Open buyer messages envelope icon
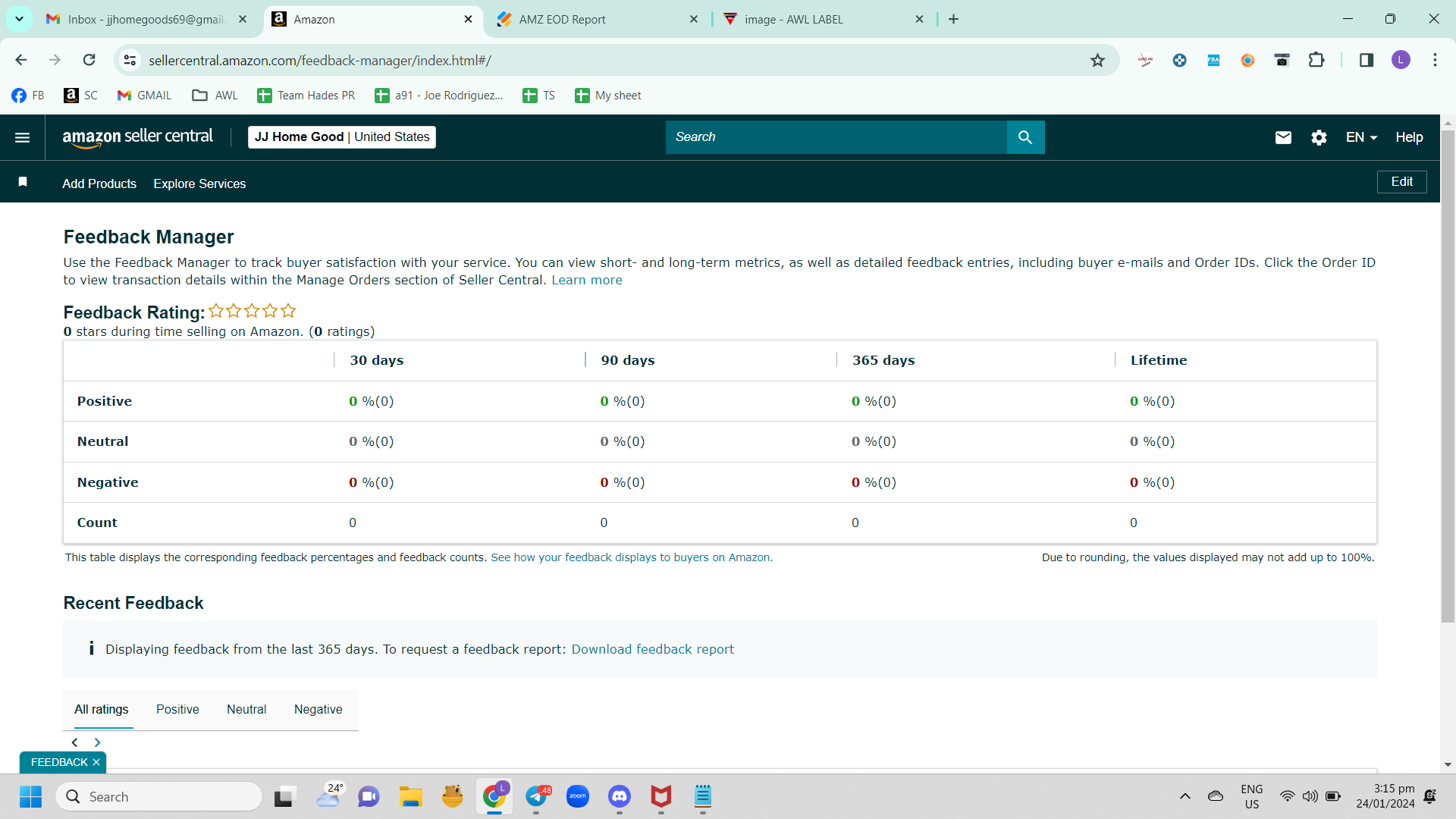Image resolution: width=1456 pixels, height=819 pixels. (1283, 137)
